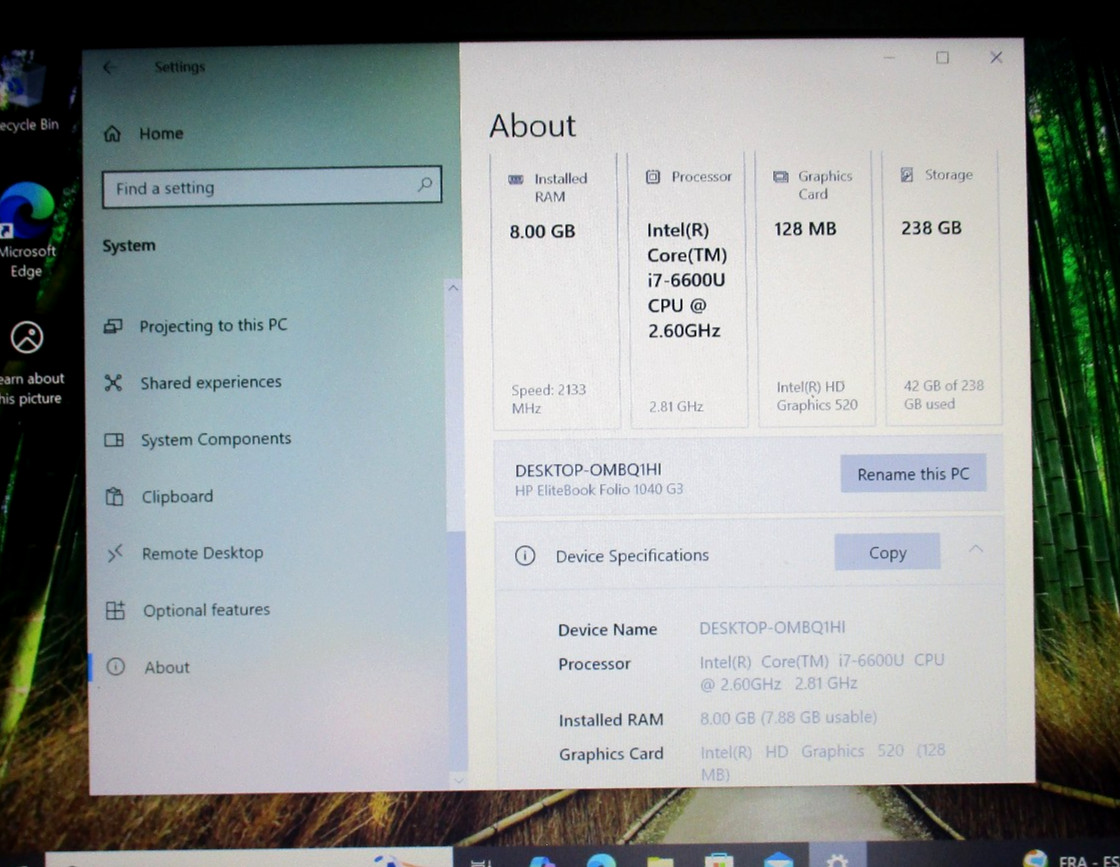The height and width of the screenshot is (867, 1120).
Task: Click the 8.00 GB (7.88 GB usable) value
Action: 789,717
